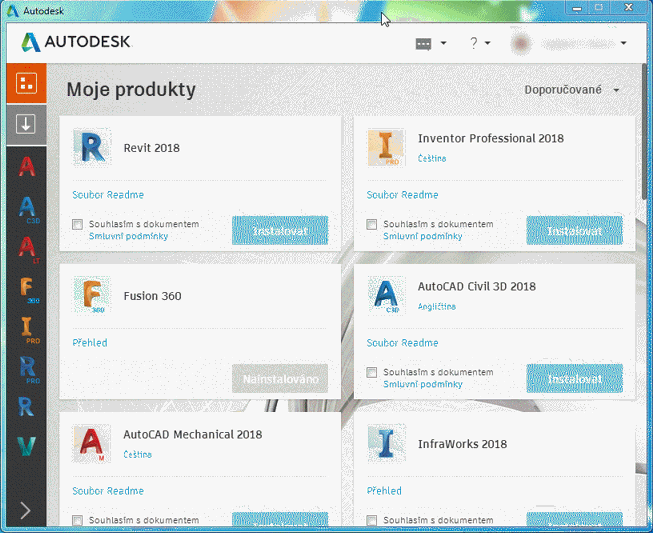Viewport: 653px width, 533px height.
Task: Click the Inventor Professional 2018 product logo
Action: [386, 147]
